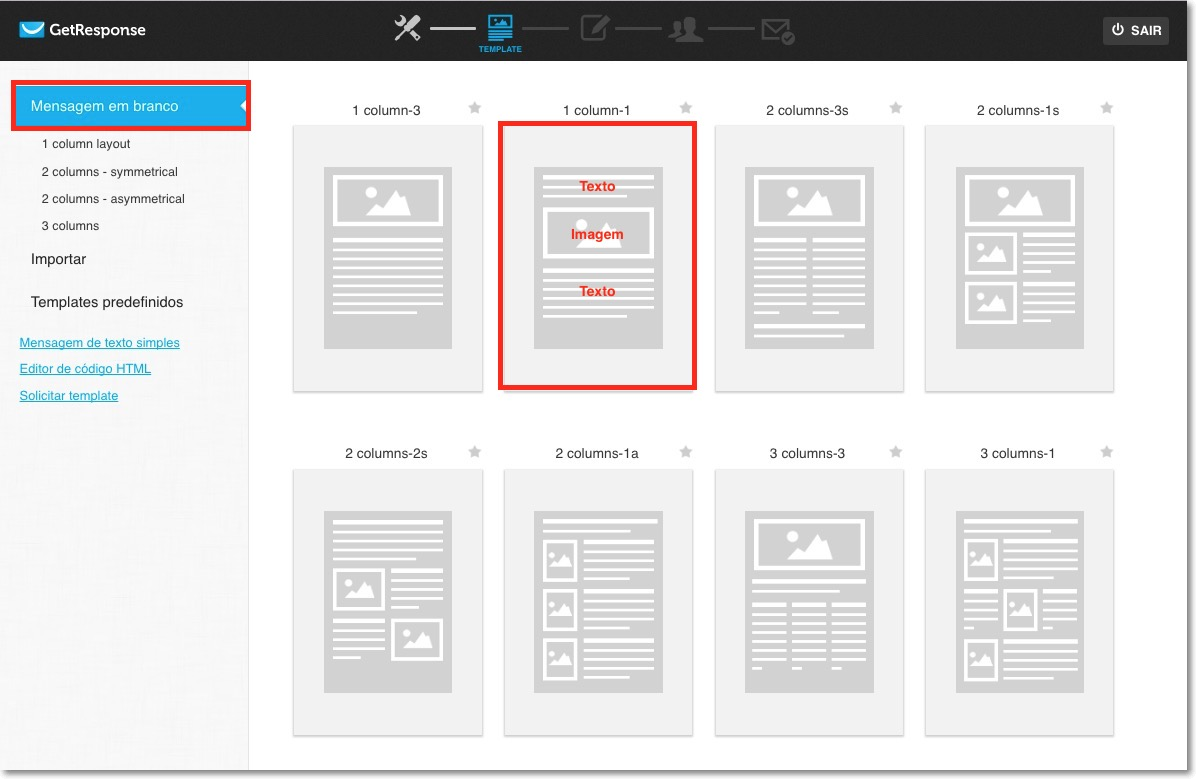Click the '1 column-1' title text
This screenshot has width=1196, height=779.
[x=596, y=110]
